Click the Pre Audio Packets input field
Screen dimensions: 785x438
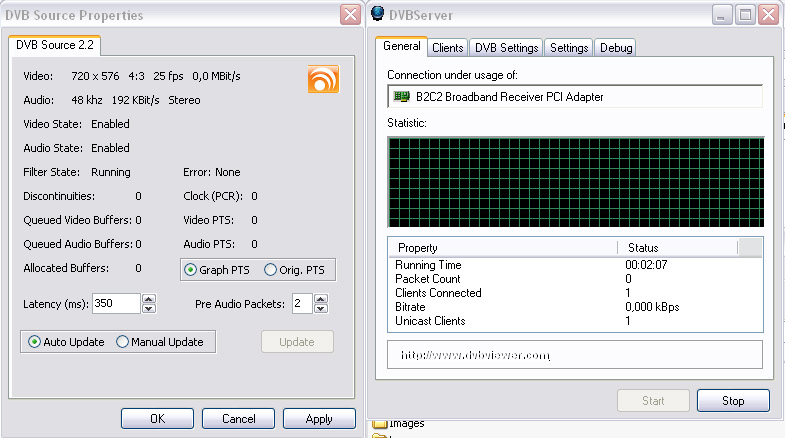[x=302, y=303]
